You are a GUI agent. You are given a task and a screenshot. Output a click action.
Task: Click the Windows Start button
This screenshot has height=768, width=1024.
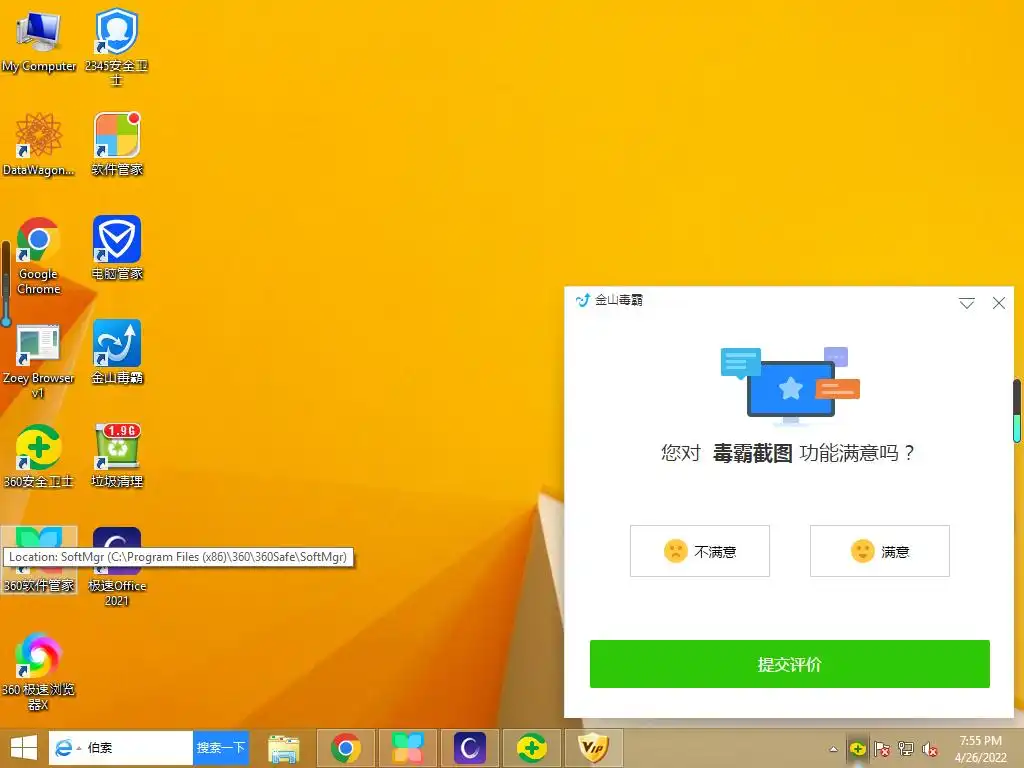click(x=24, y=748)
